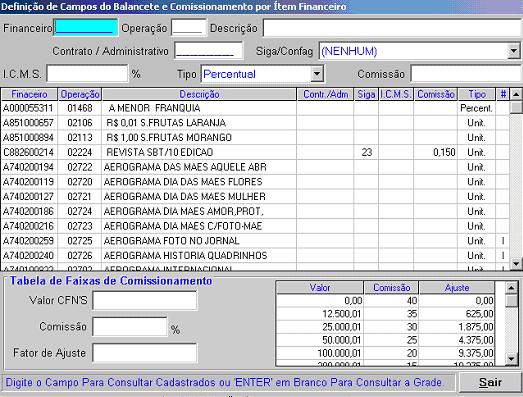Viewport: 523px width, 397px height.
Task: Click main grid scroll up arrow
Action: (x=516, y=94)
